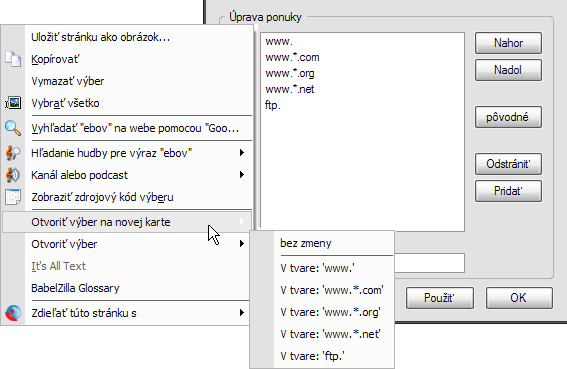Select submenu option V tvare: 'ftp.'
This screenshot has width=567, height=369.
[x=322, y=356]
